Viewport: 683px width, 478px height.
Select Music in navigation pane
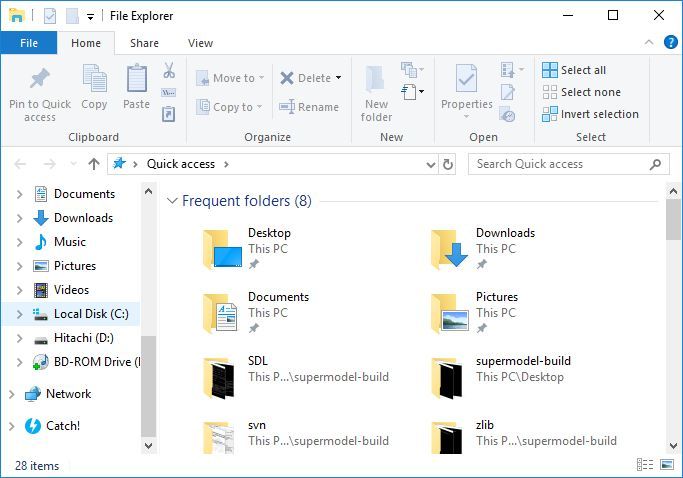click(x=70, y=242)
